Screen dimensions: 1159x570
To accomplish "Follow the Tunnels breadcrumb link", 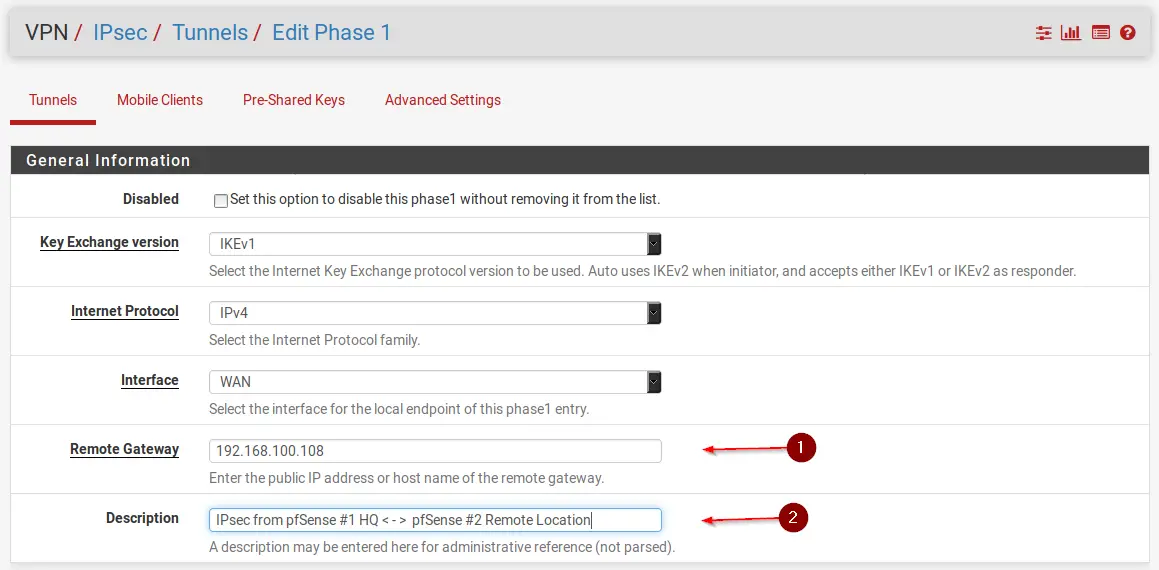I will pyautogui.click(x=210, y=32).
